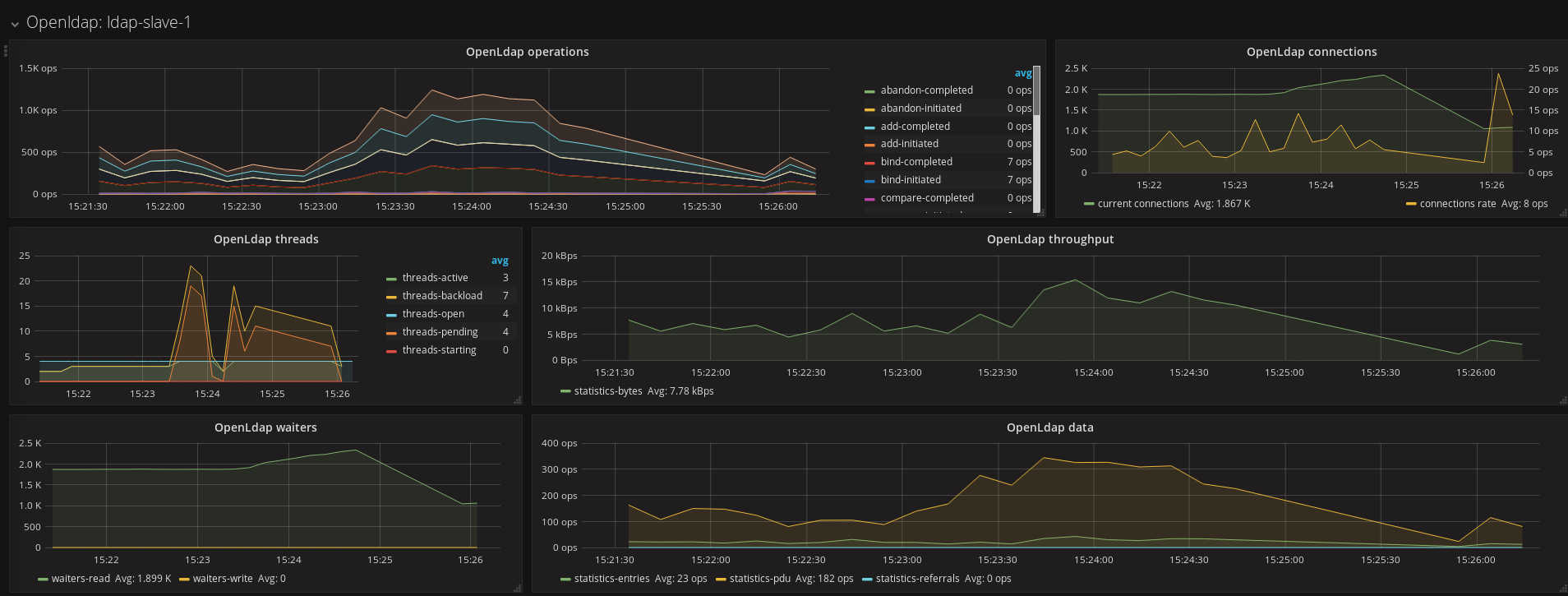1568x596 pixels.
Task: Open the OpenLdap connections panel title menu
Action: tap(1311, 52)
